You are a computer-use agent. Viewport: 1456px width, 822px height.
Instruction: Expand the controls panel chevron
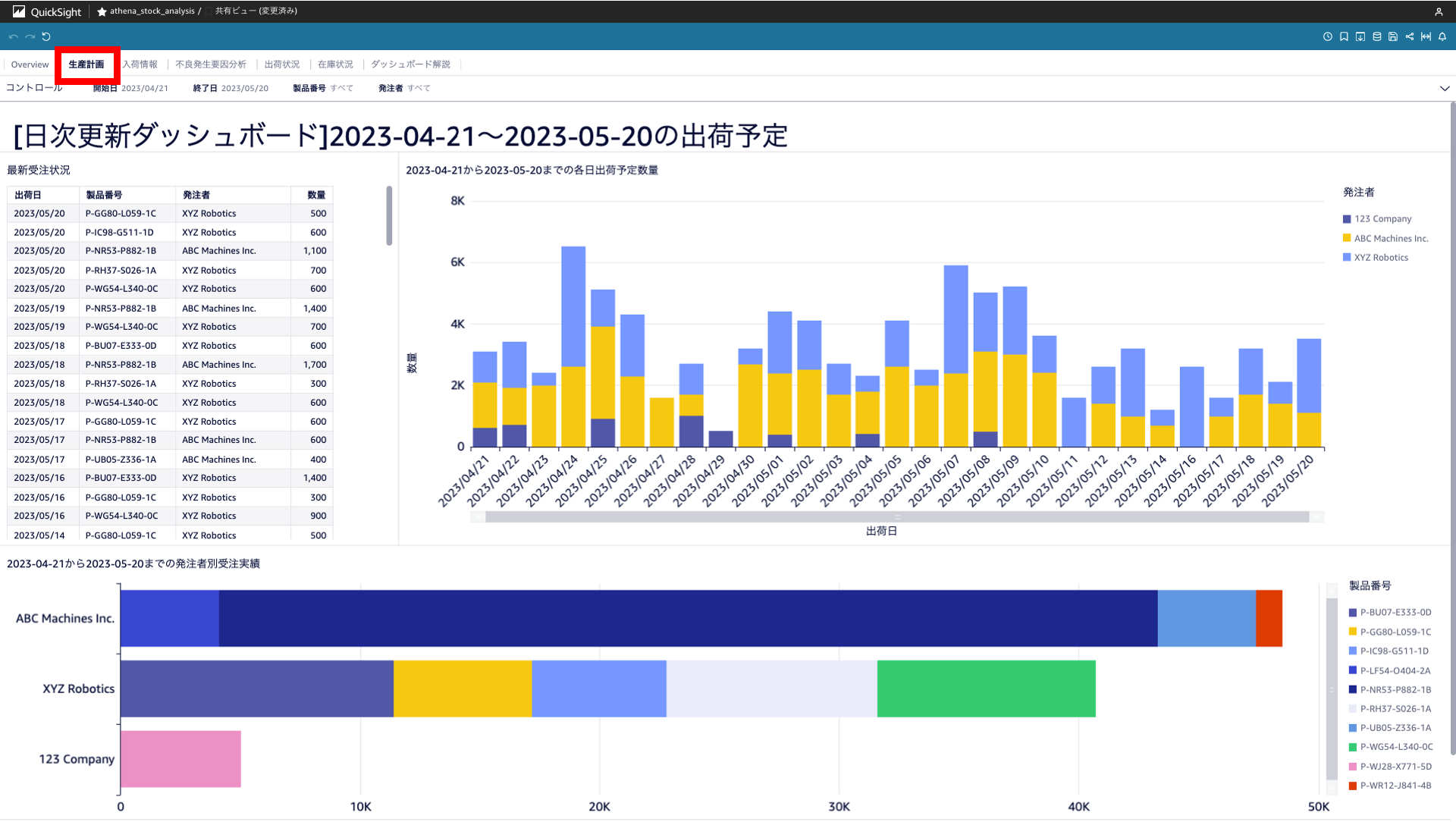tap(1445, 89)
